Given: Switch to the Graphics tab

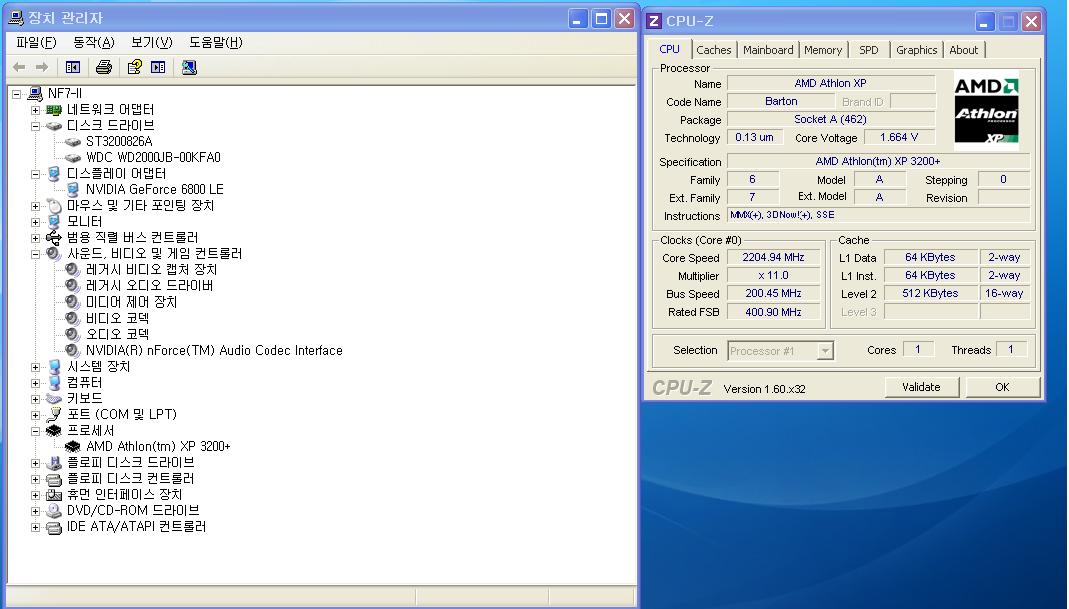Looking at the screenshot, I should click(916, 50).
